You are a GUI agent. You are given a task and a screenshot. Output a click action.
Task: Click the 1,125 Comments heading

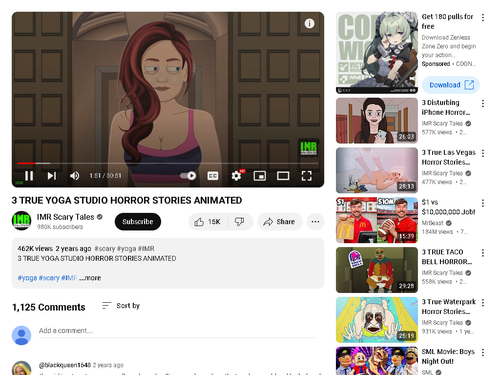click(49, 307)
